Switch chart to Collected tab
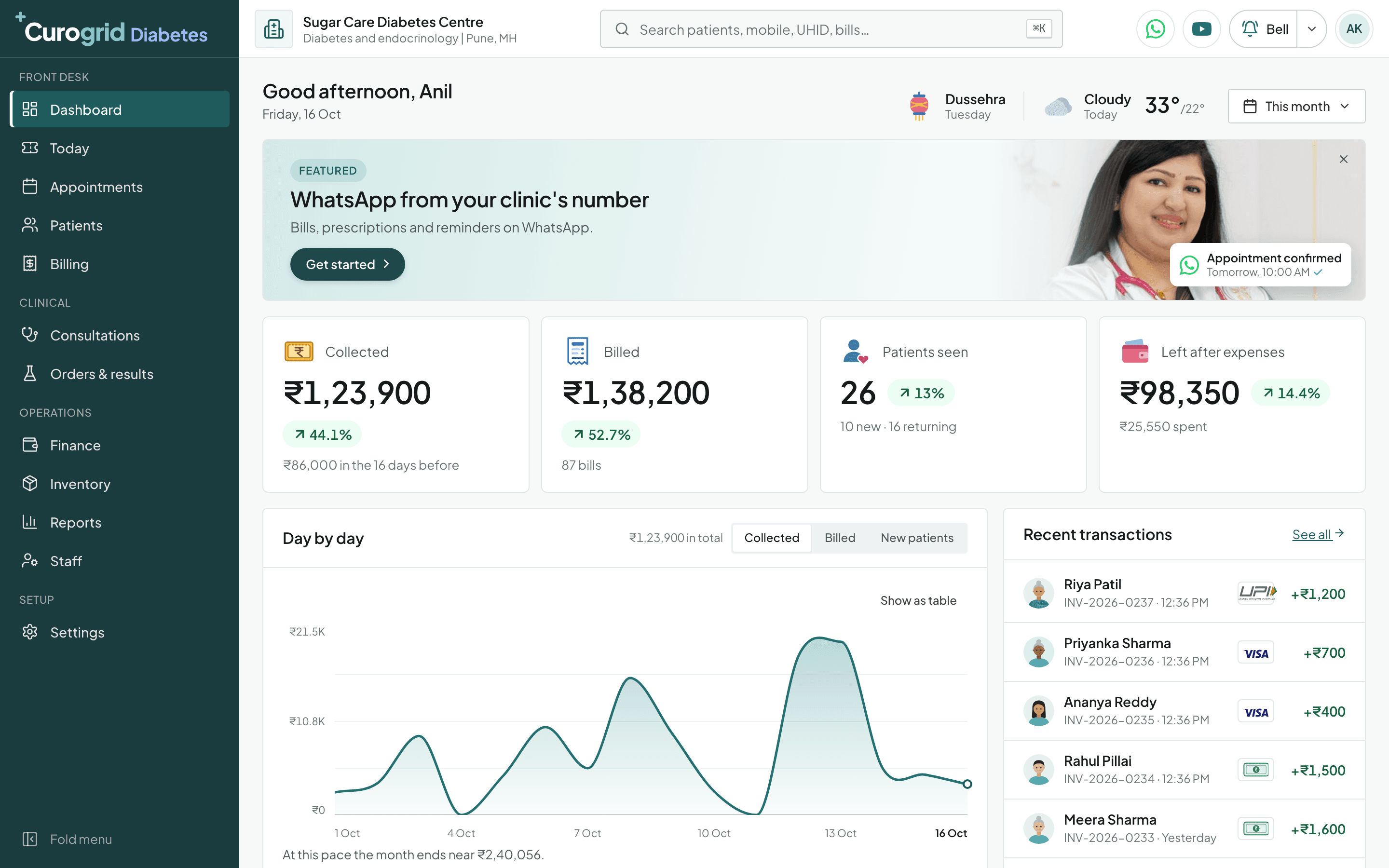 coord(771,538)
